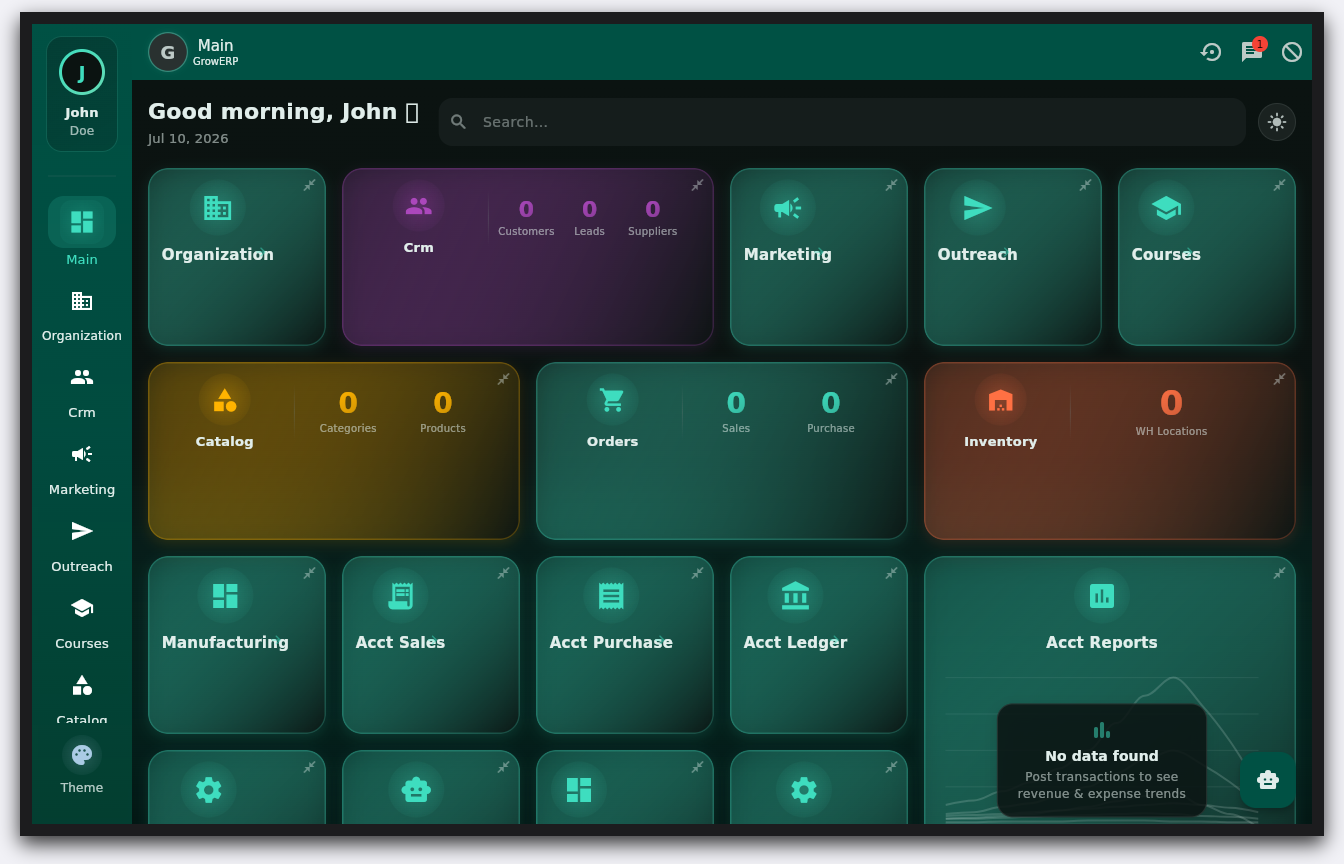1344x864 pixels.
Task: Open the Outreach tile's send icon
Action: [x=978, y=208]
